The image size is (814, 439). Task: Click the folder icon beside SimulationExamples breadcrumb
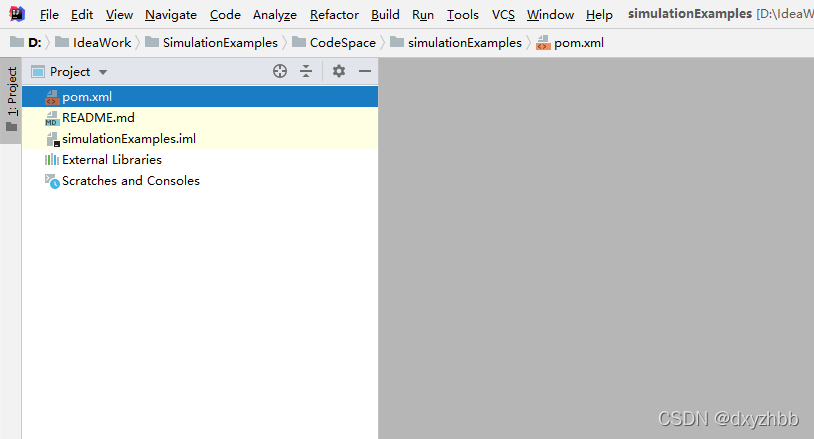[x=152, y=42]
